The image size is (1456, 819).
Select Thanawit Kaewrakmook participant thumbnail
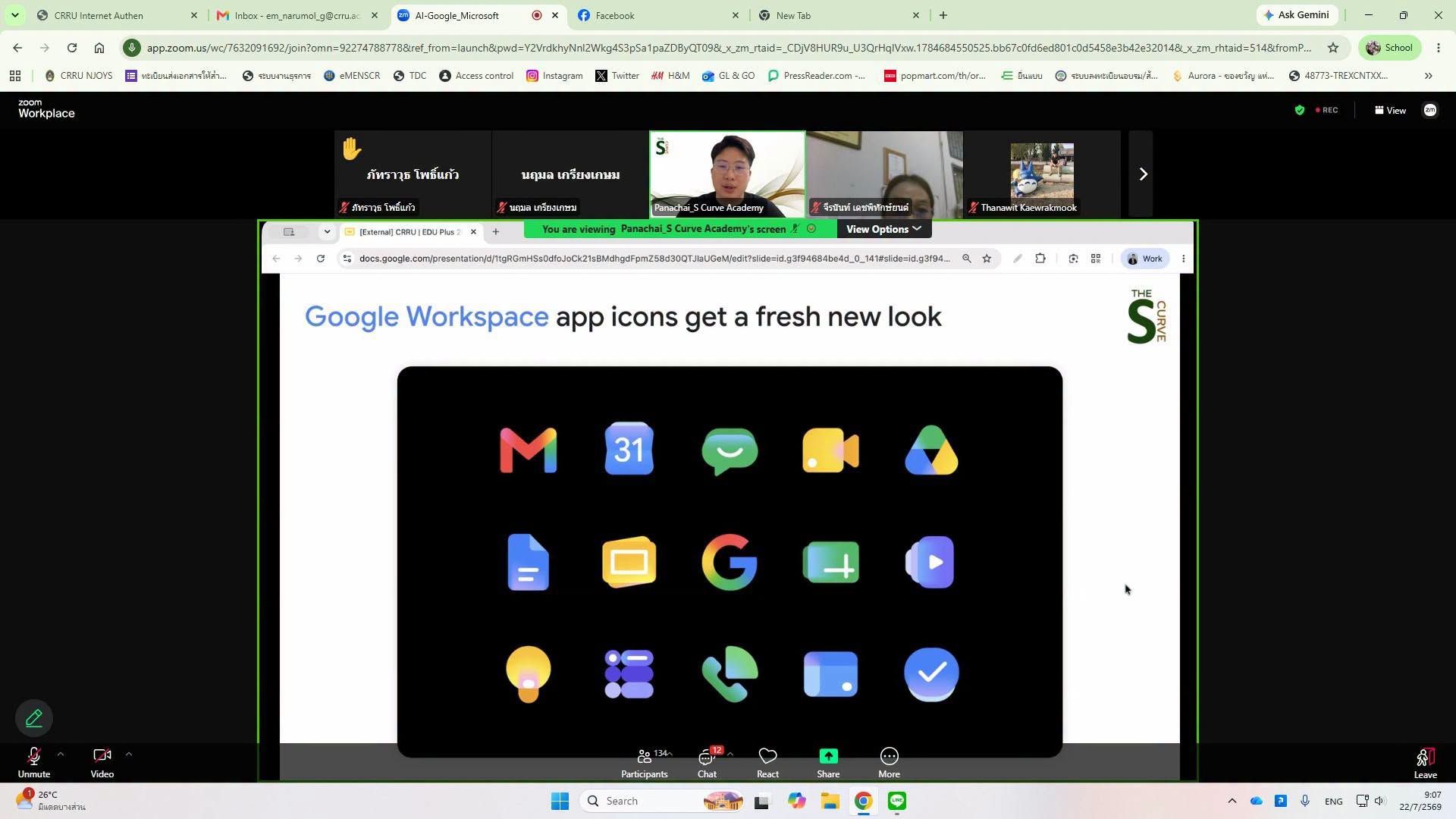pos(1041,174)
